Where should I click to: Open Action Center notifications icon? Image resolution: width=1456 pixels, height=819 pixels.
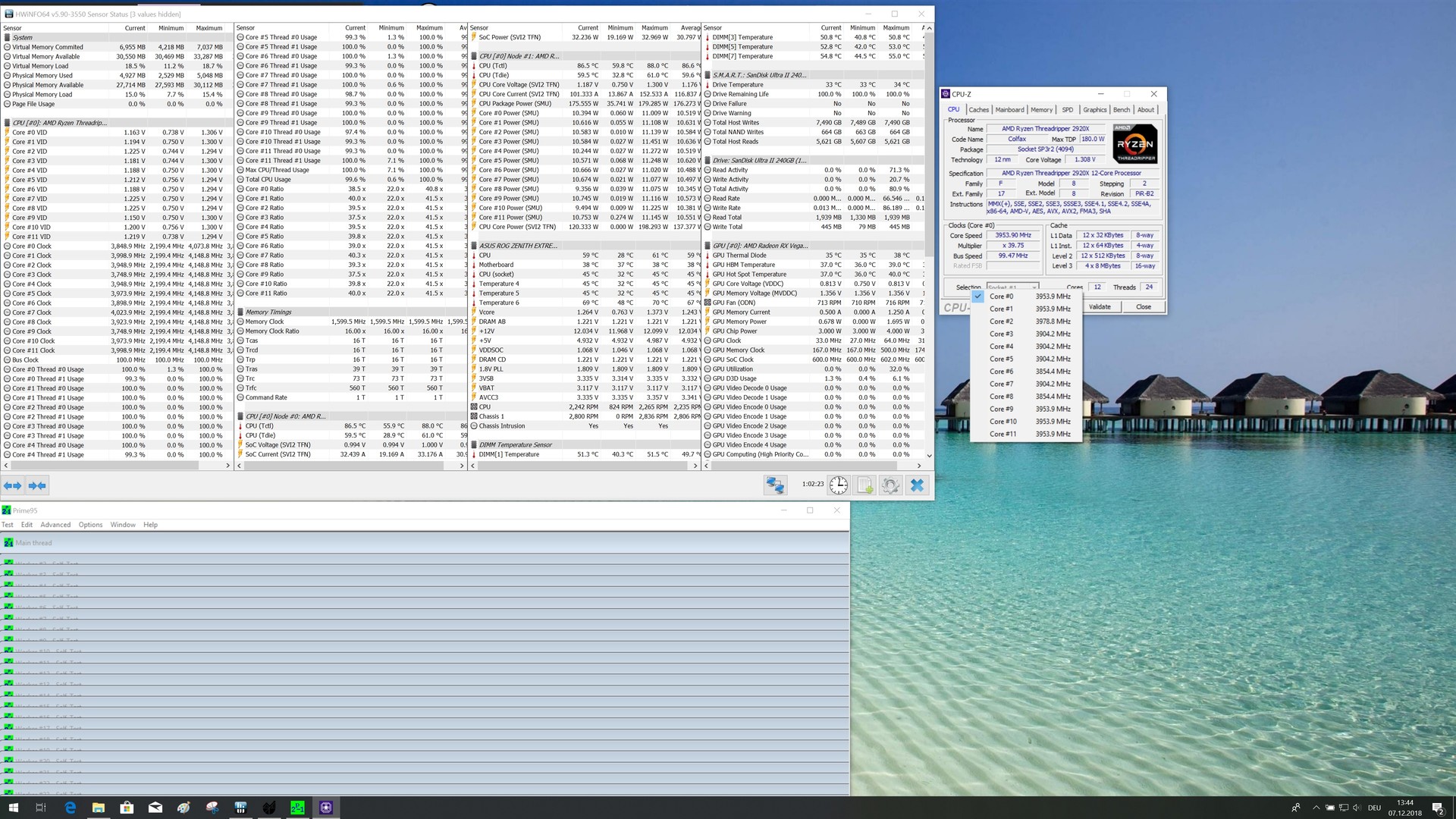(1438, 808)
